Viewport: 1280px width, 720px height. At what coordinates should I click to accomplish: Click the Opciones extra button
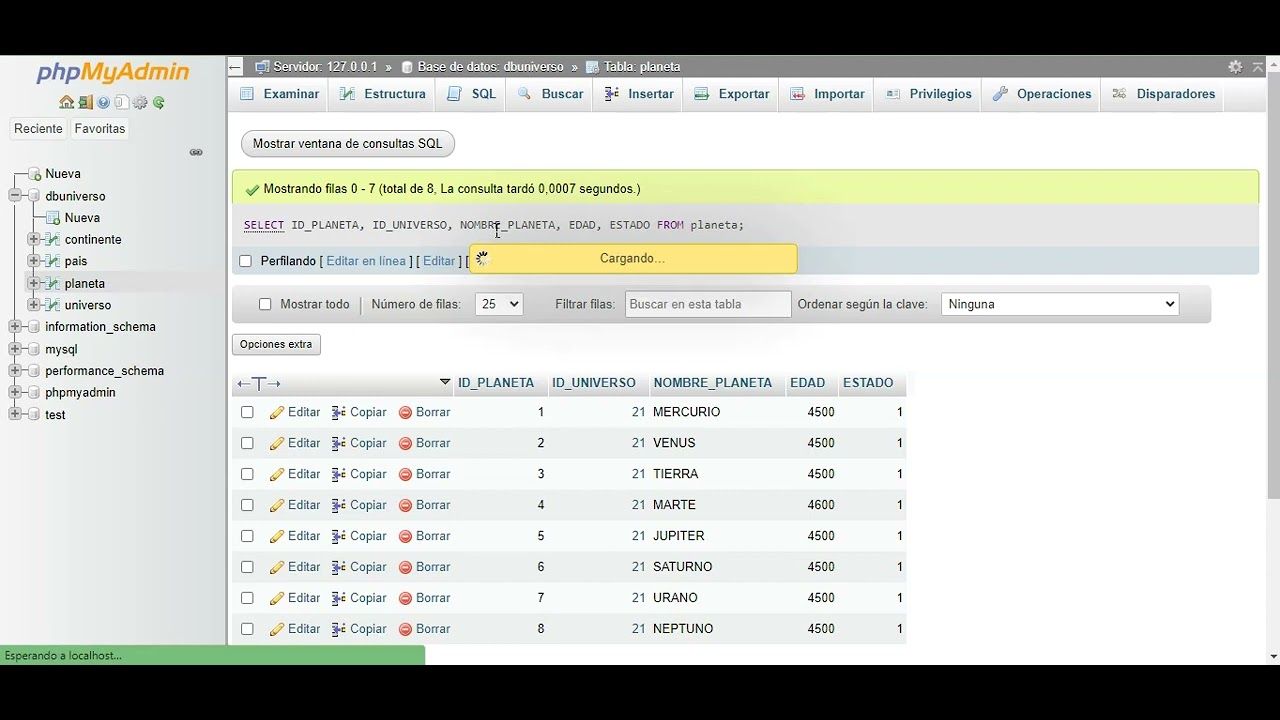click(x=276, y=344)
